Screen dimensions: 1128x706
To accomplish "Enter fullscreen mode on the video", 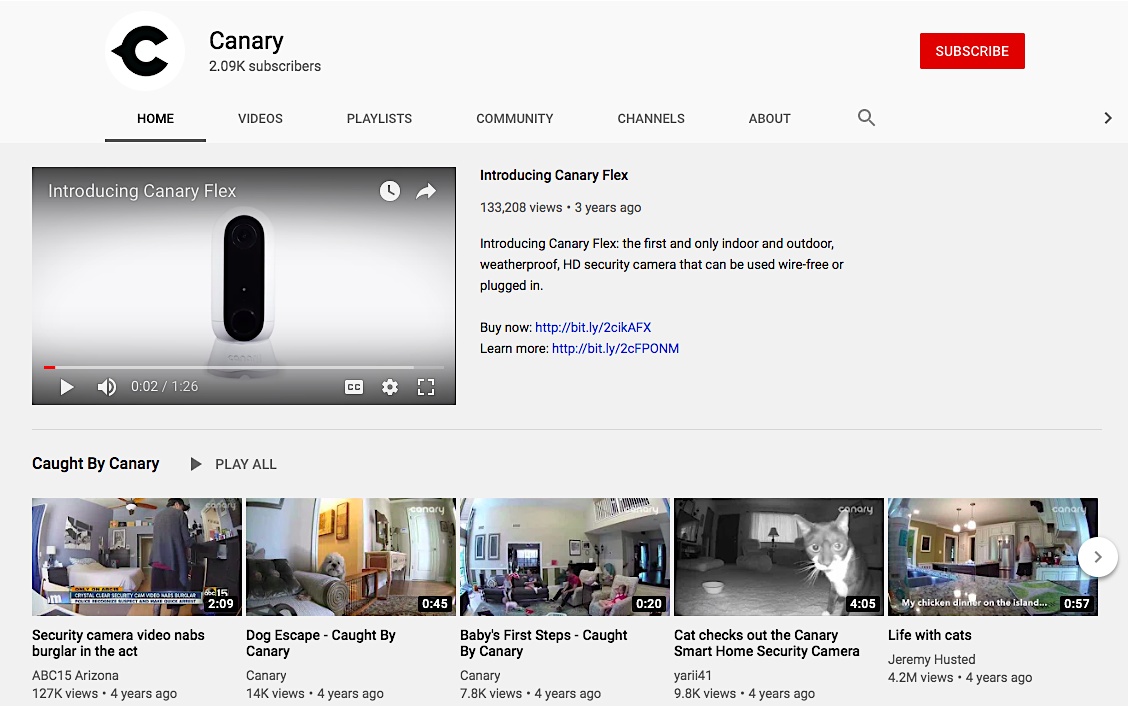I will pos(426,386).
